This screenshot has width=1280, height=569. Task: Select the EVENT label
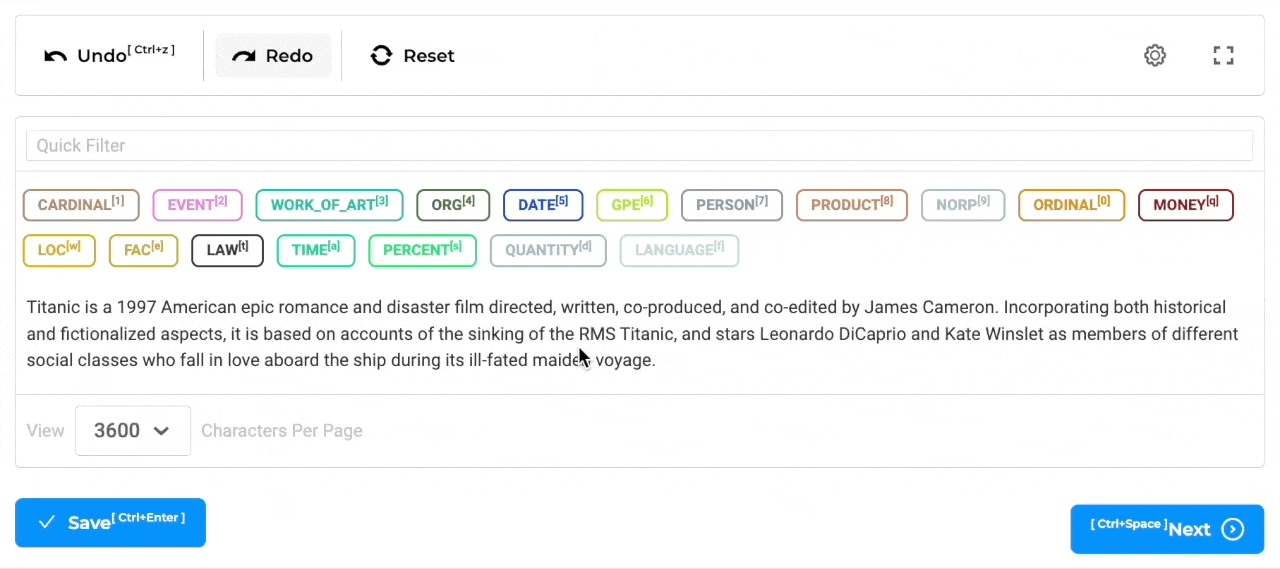coord(197,205)
